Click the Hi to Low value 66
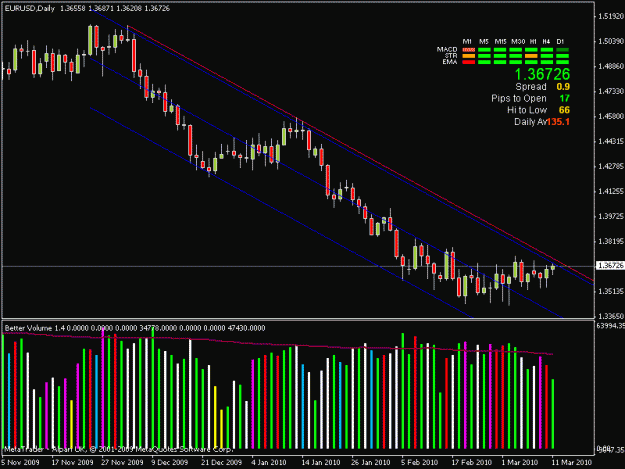The width and height of the screenshot is (625, 469). coord(564,110)
